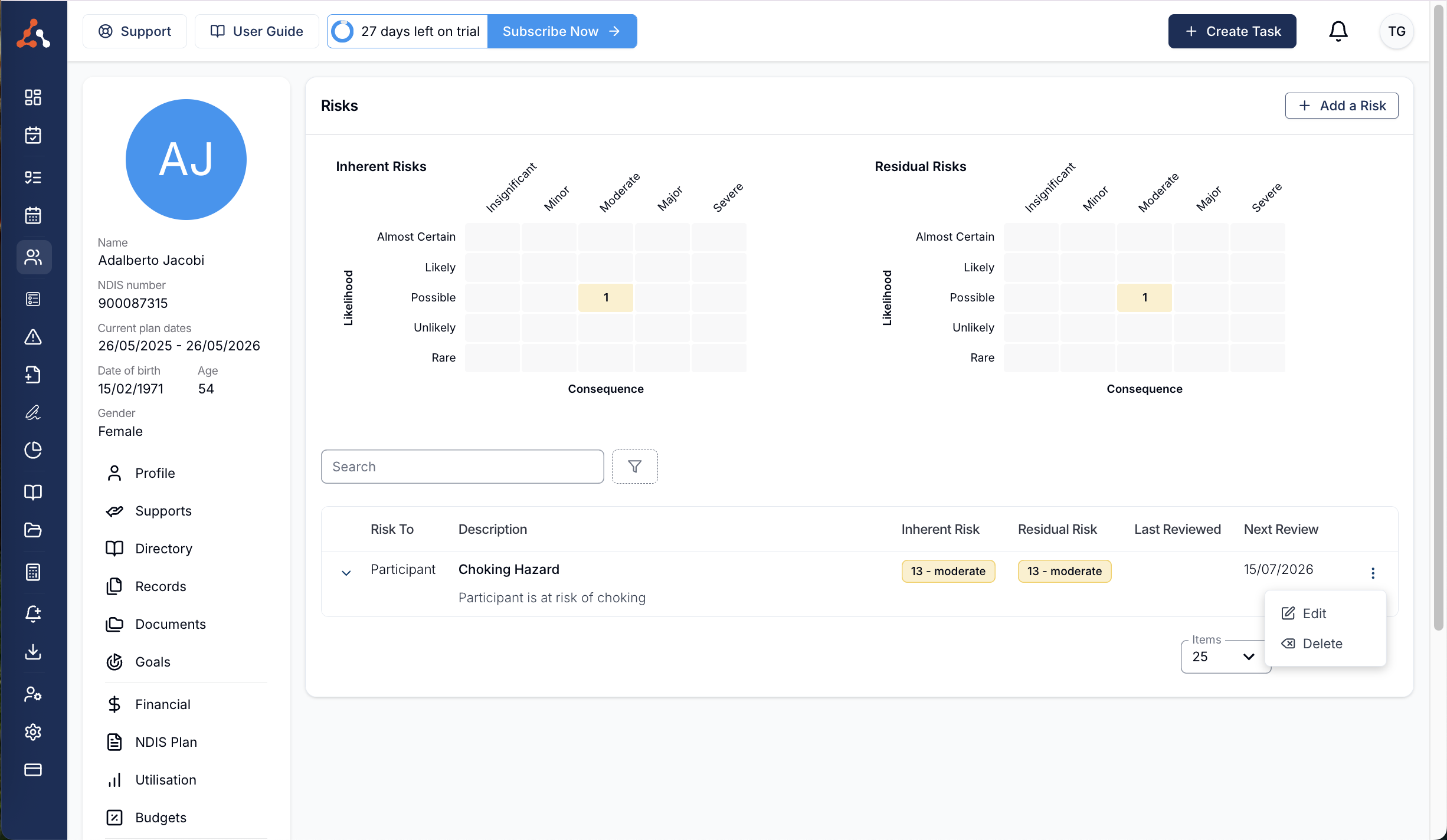The height and width of the screenshot is (840, 1447).
Task: Click Subscribe Now
Action: [562, 31]
